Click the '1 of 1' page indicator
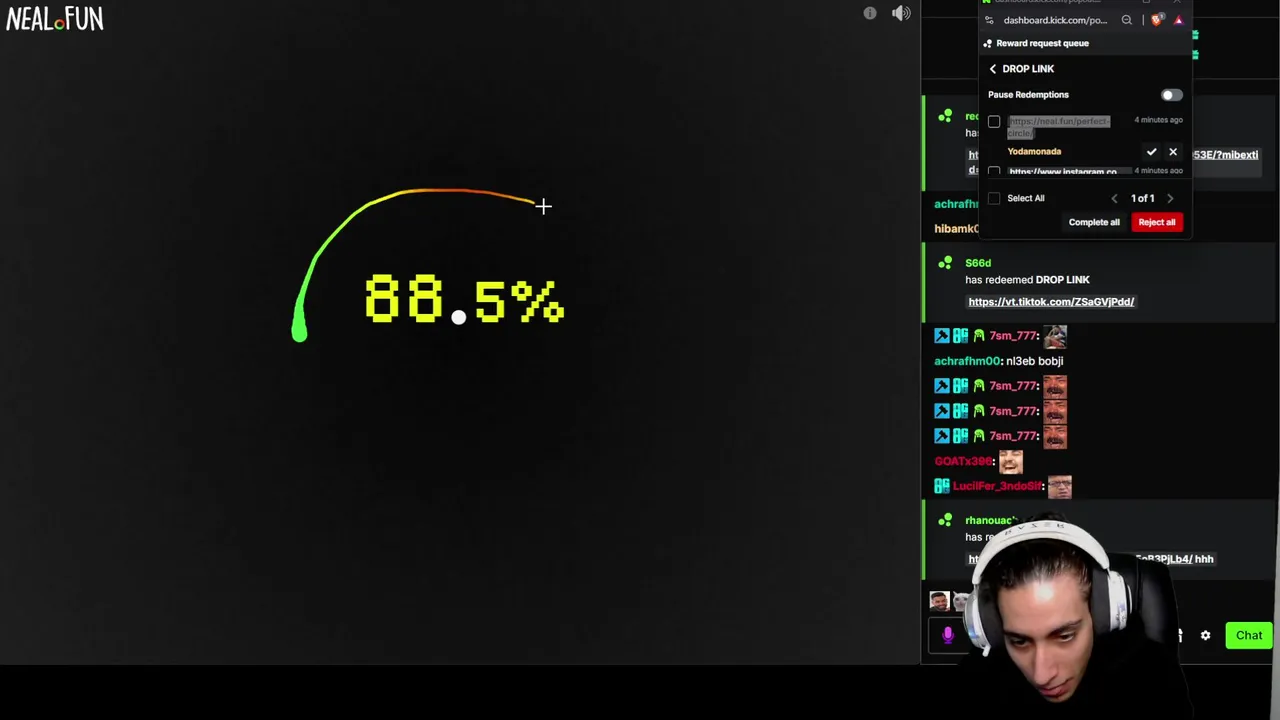Image resolution: width=1280 pixels, height=720 pixels. (1142, 198)
